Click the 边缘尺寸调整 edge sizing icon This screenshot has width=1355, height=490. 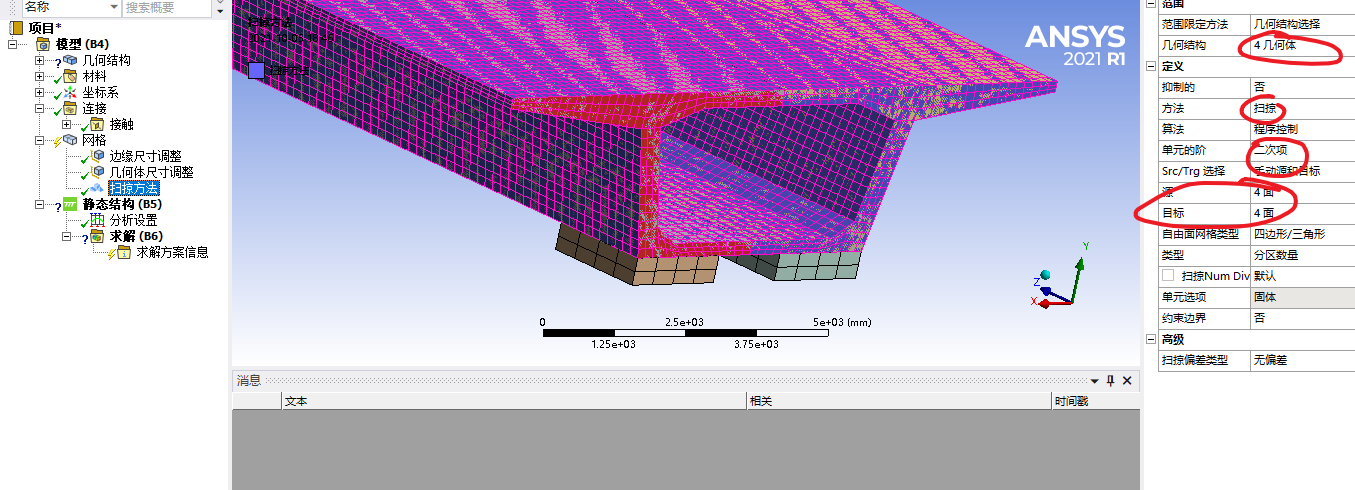[97, 156]
